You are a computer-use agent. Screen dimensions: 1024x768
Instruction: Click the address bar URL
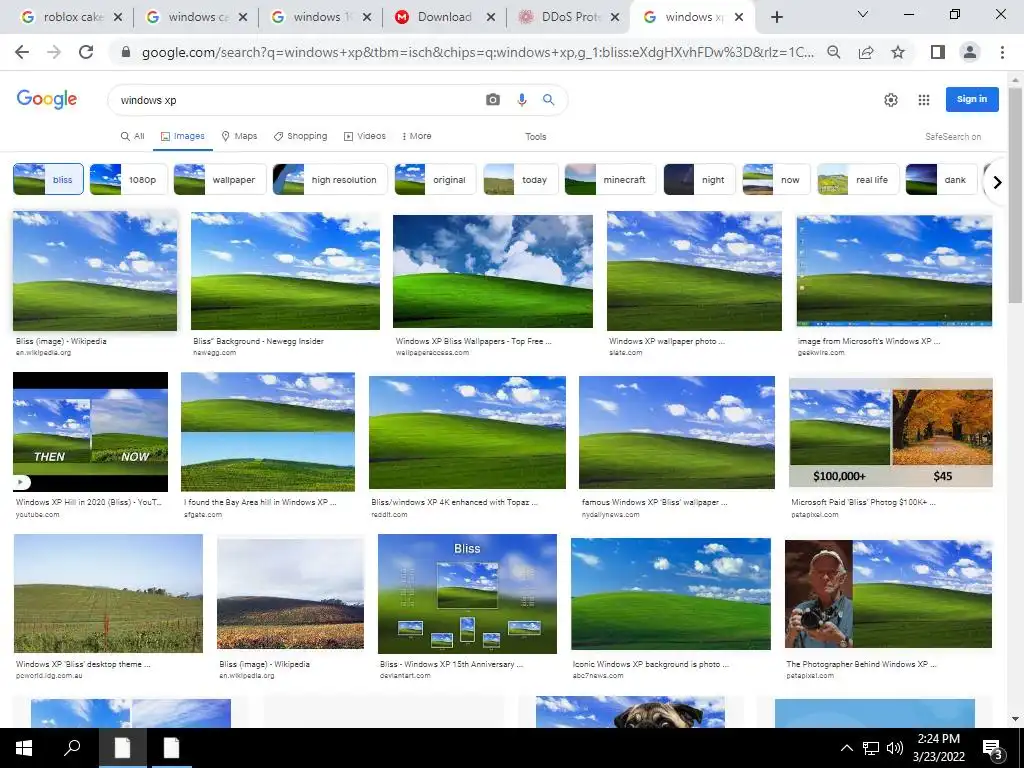[477, 52]
